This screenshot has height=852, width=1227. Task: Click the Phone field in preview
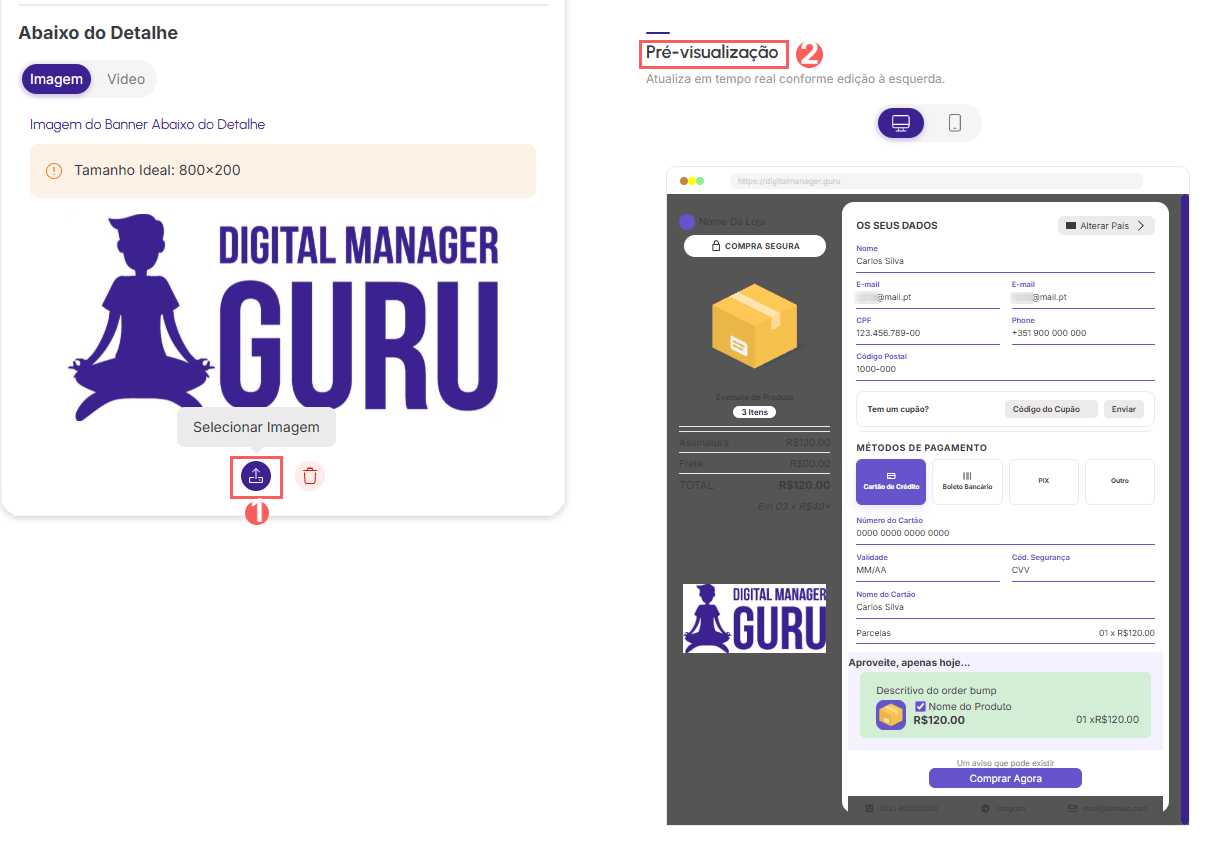click(1083, 329)
